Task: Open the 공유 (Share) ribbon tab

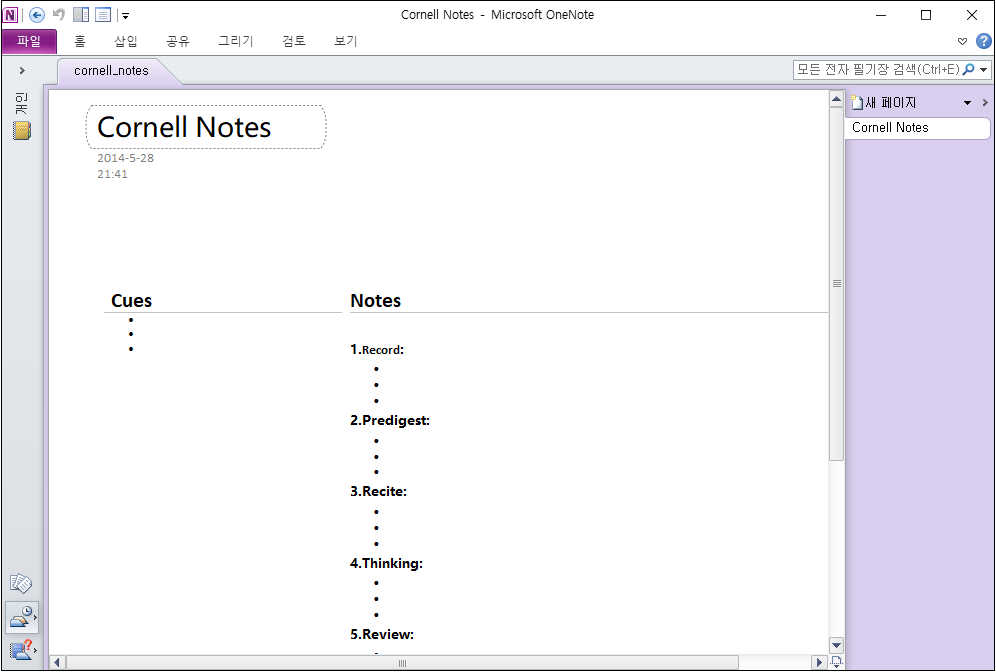Action: pyautogui.click(x=178, y=41)
